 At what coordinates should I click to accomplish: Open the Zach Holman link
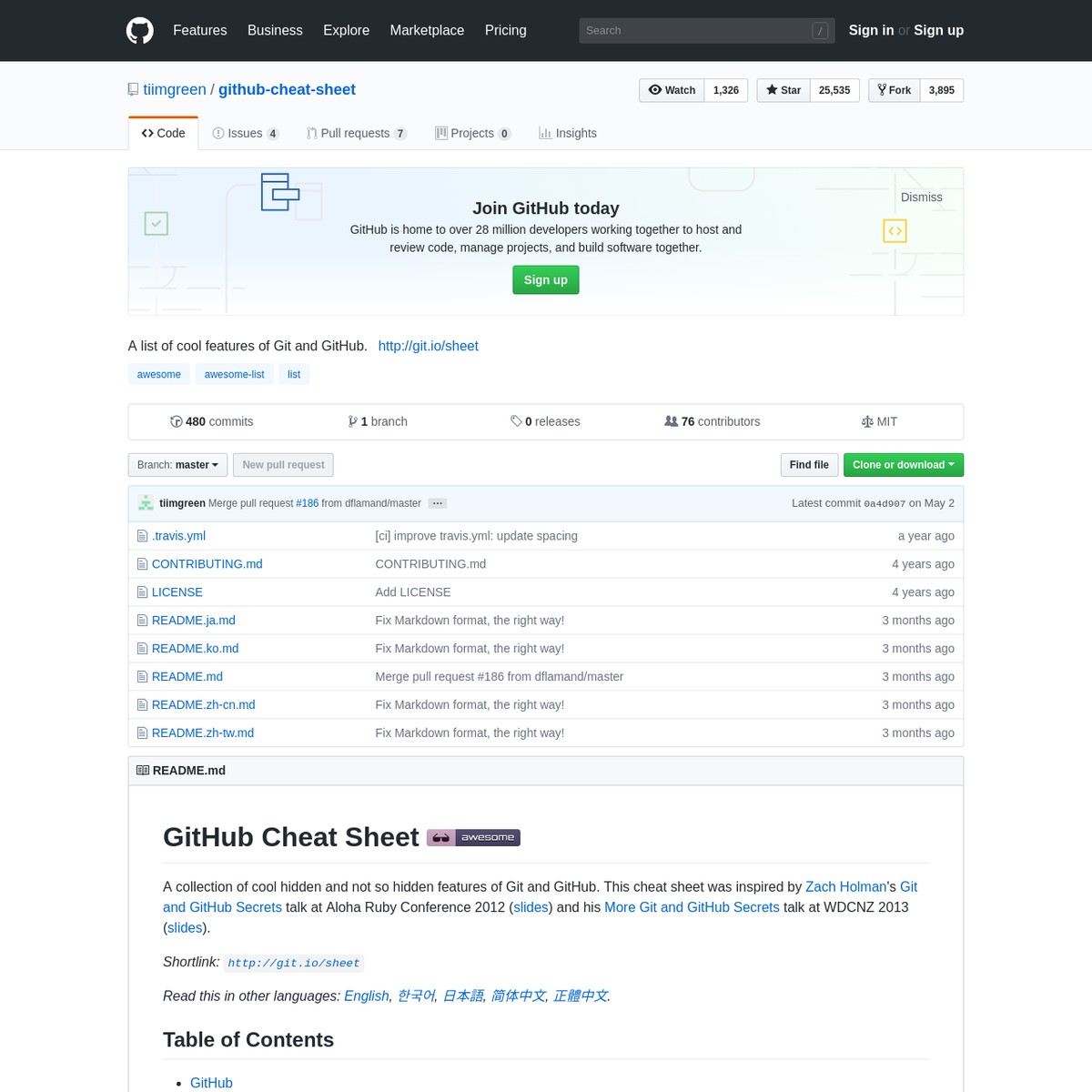[x=845, y=886]
